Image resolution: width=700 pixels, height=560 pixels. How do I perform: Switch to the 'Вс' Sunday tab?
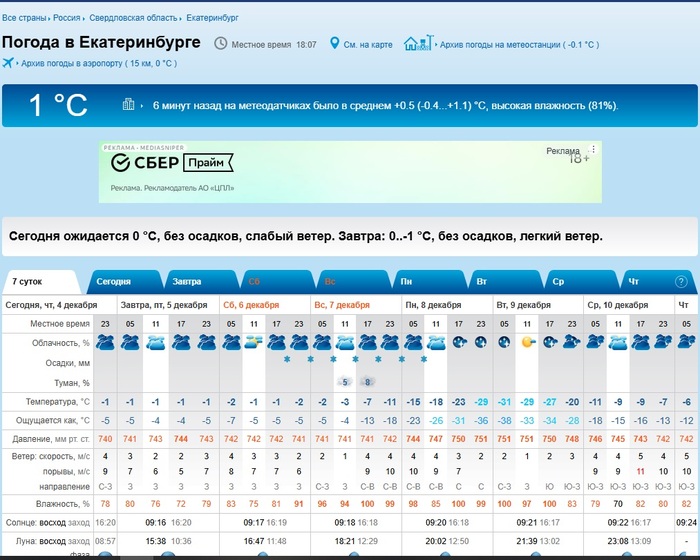pos(330,282)
